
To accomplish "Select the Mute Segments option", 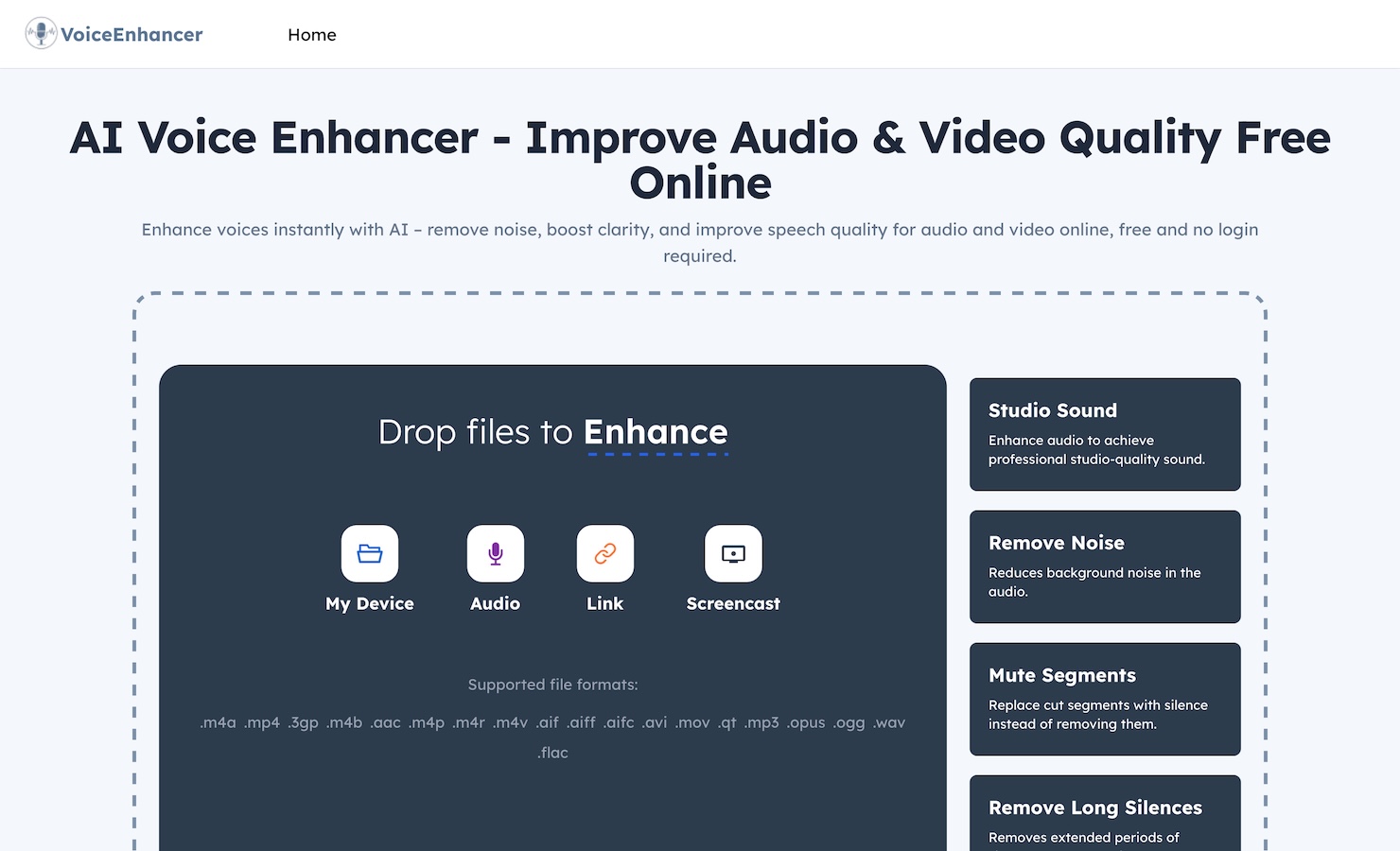I will tap(1104, 699).
